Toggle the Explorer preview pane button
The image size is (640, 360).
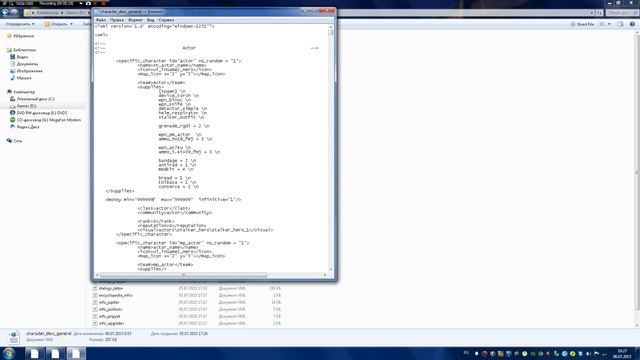pos(620,24)
